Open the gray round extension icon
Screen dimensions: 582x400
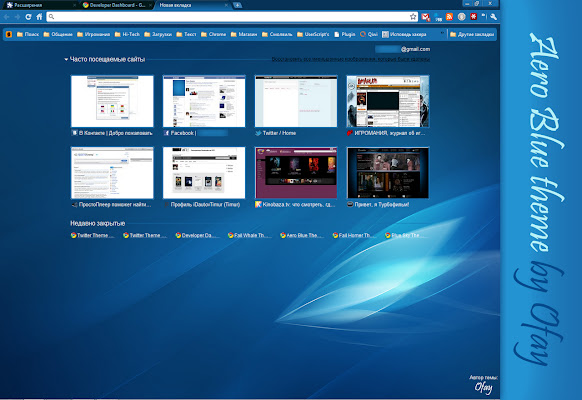click(x=461, y=17)
